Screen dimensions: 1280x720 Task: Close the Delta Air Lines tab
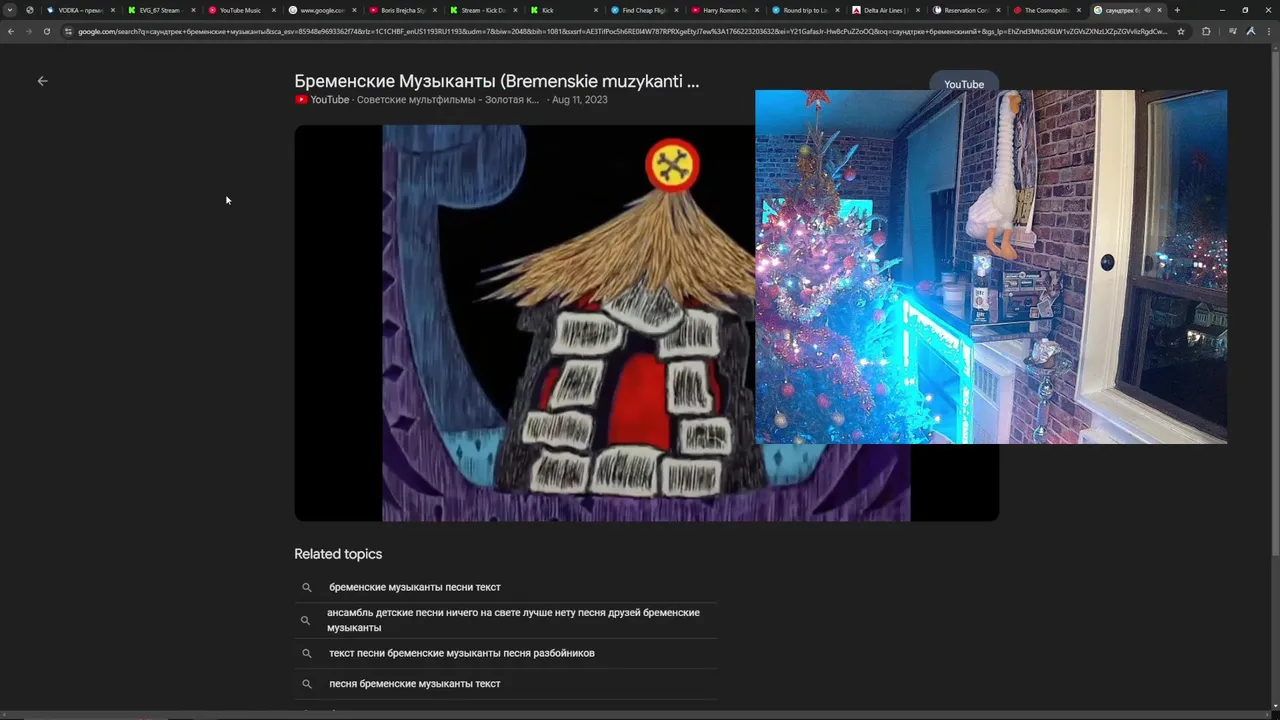918,10
